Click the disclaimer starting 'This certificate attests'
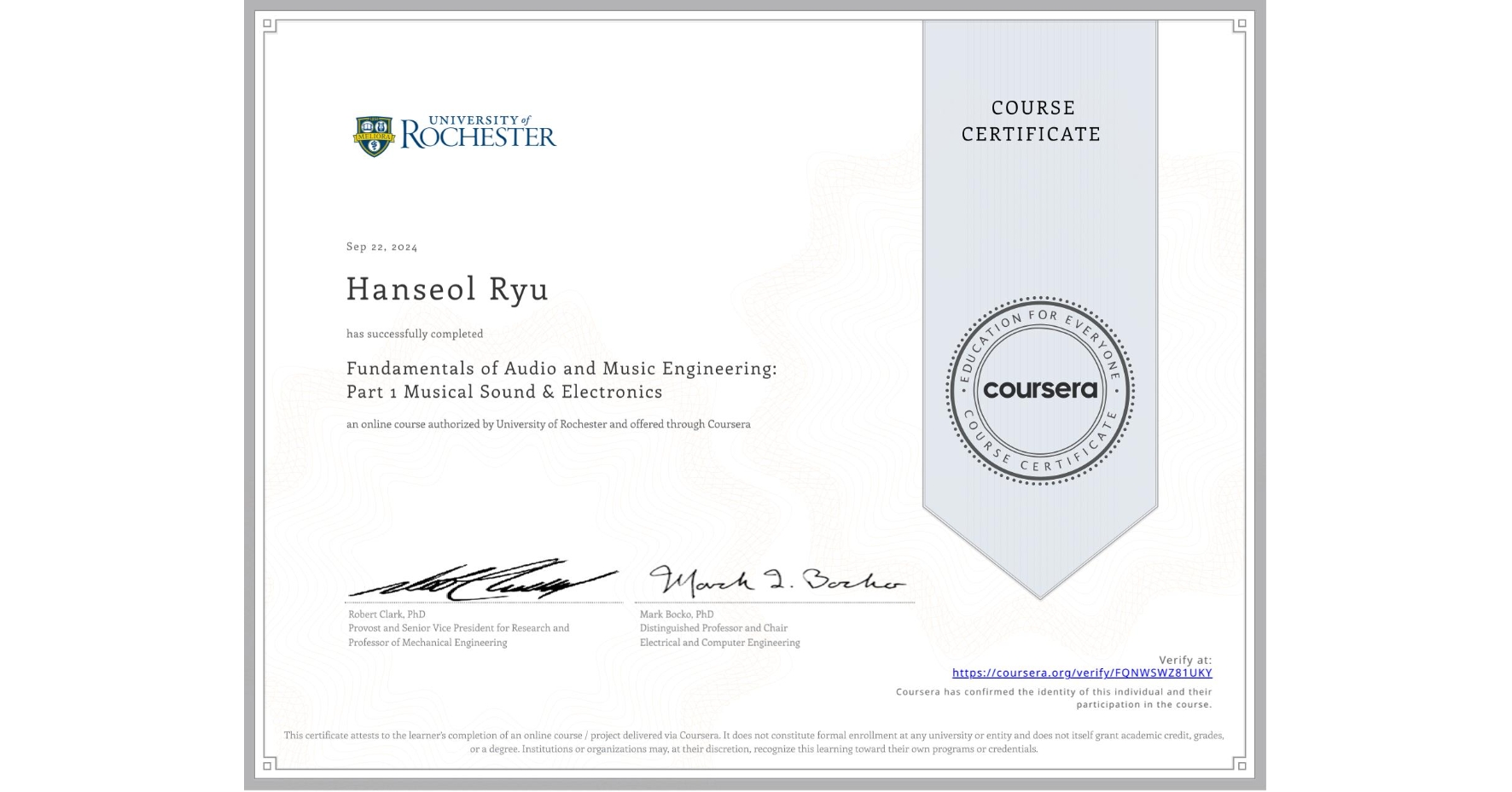This screenshot has width=1512, height=792. tap(754, 742)
